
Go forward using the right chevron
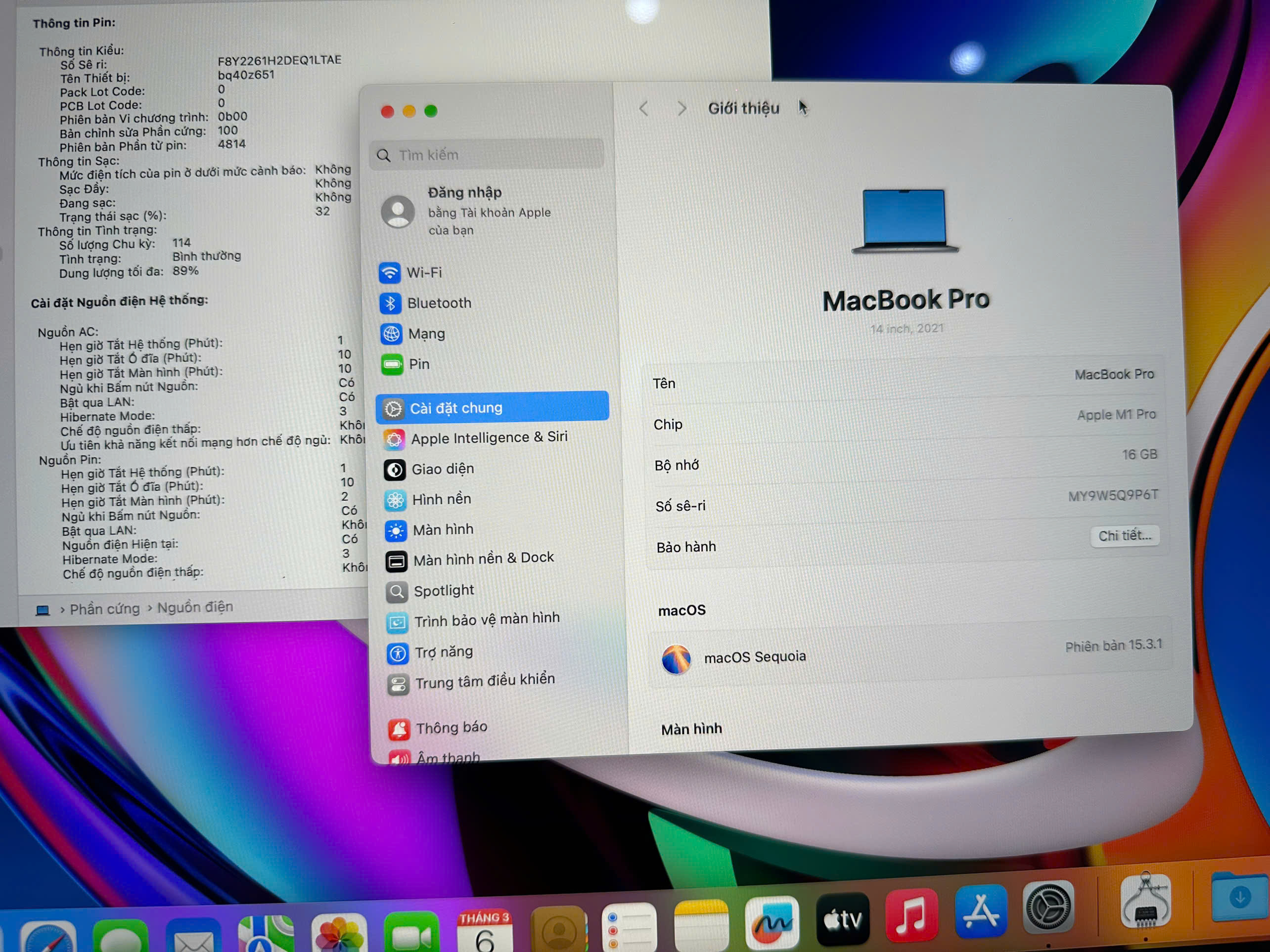[x=681, y=108]
